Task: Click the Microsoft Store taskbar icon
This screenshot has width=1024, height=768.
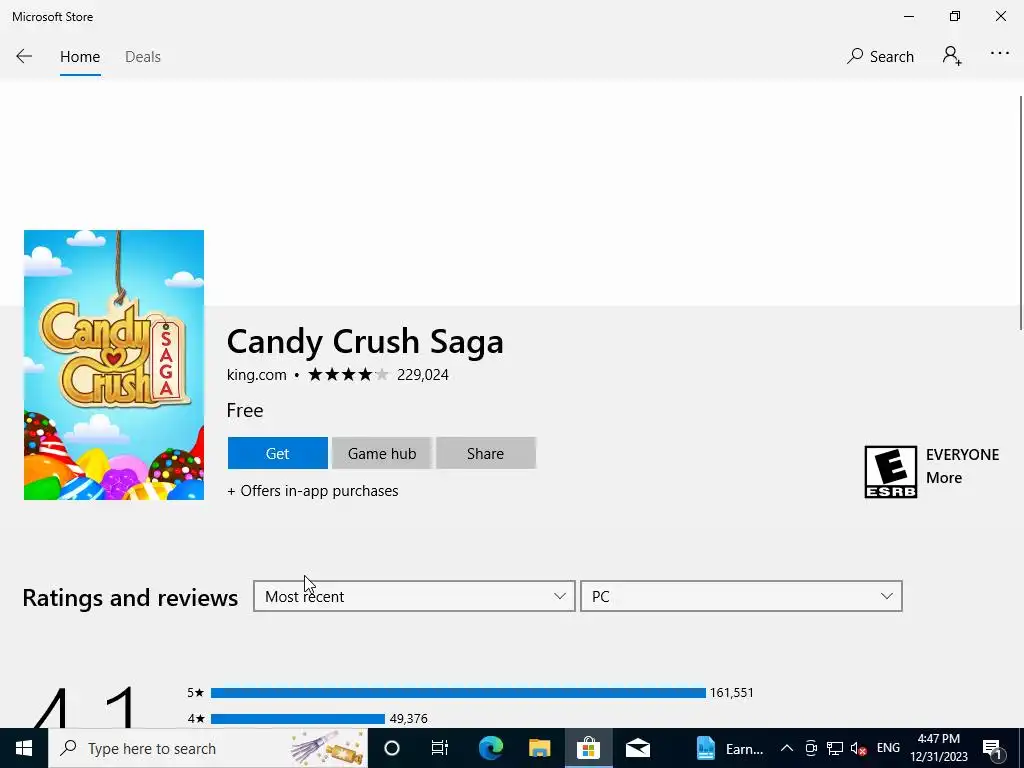Action: (x=588, y=748)
